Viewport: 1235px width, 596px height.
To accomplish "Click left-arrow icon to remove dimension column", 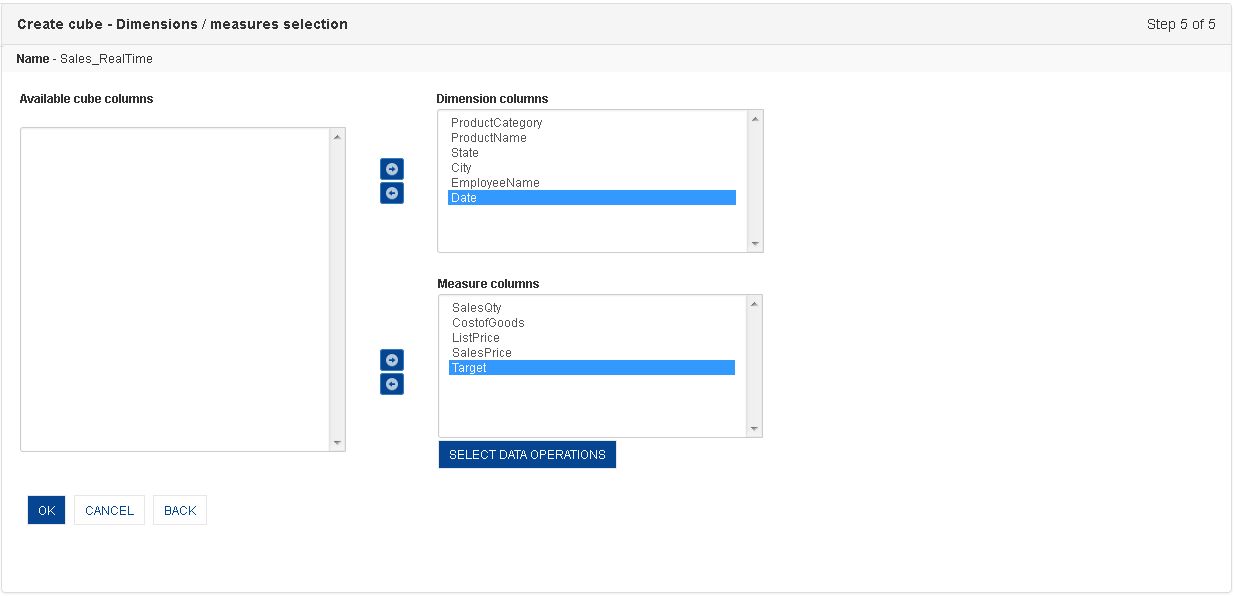I will click(392, 193).
